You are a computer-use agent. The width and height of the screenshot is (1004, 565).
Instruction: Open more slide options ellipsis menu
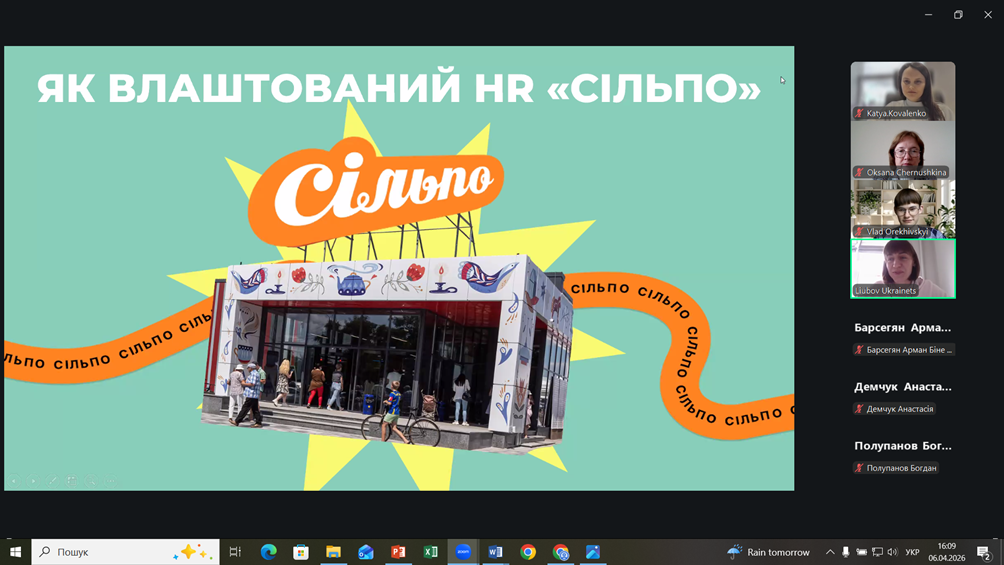click(x=110, y=481)
